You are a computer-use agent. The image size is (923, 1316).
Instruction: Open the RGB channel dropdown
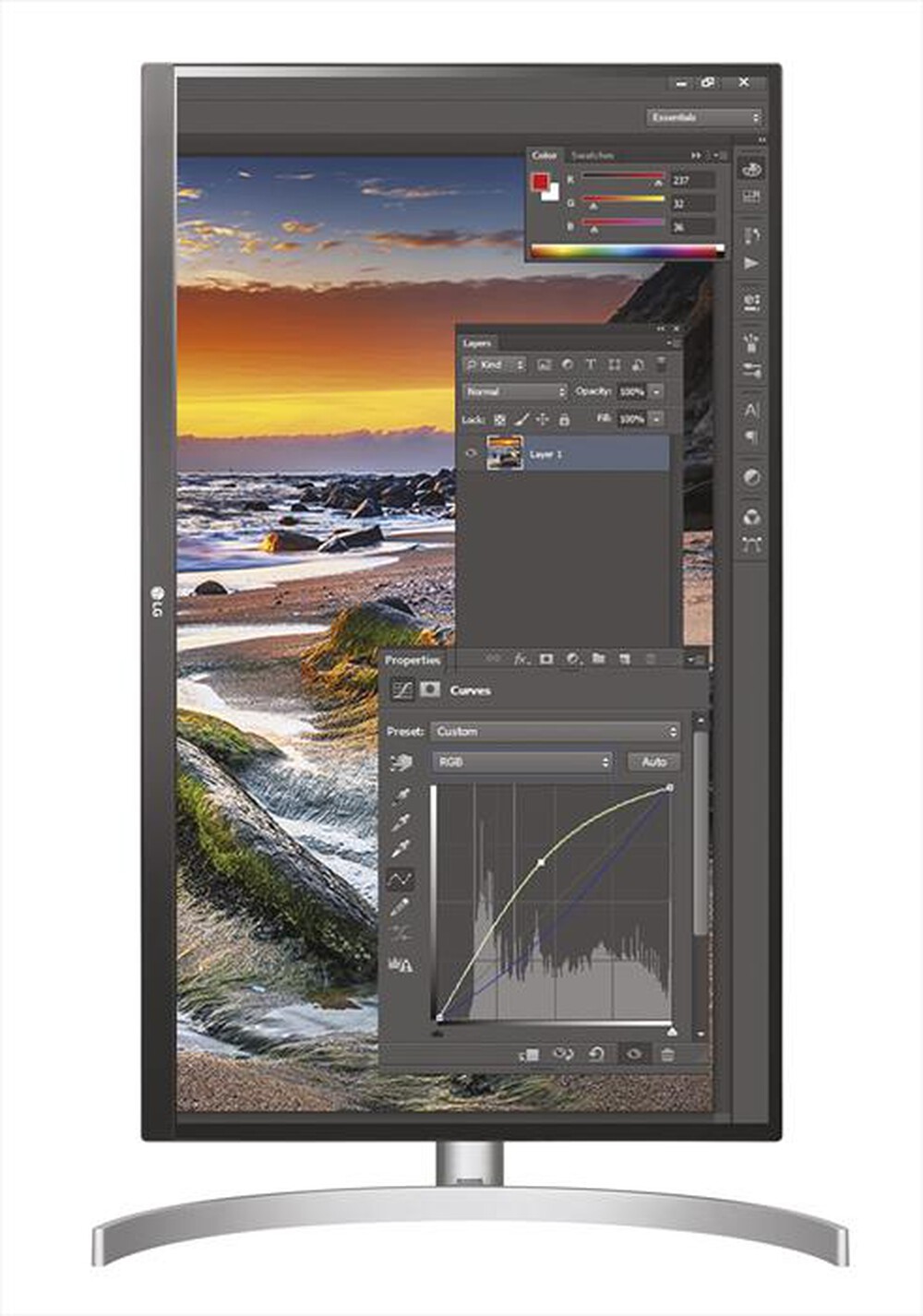click(522, 762)
